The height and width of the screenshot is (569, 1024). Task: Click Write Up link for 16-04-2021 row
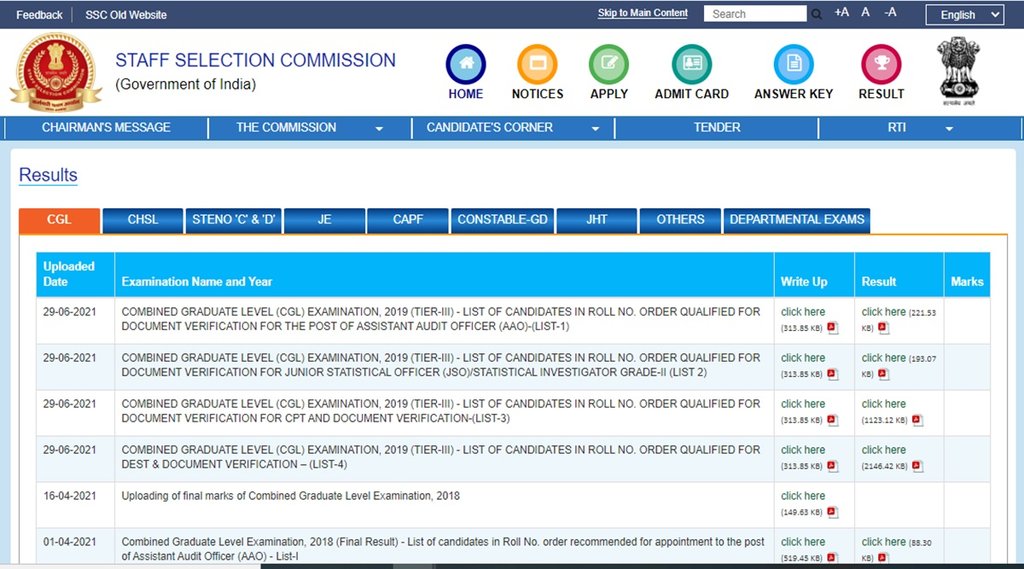tap(803, 496)
